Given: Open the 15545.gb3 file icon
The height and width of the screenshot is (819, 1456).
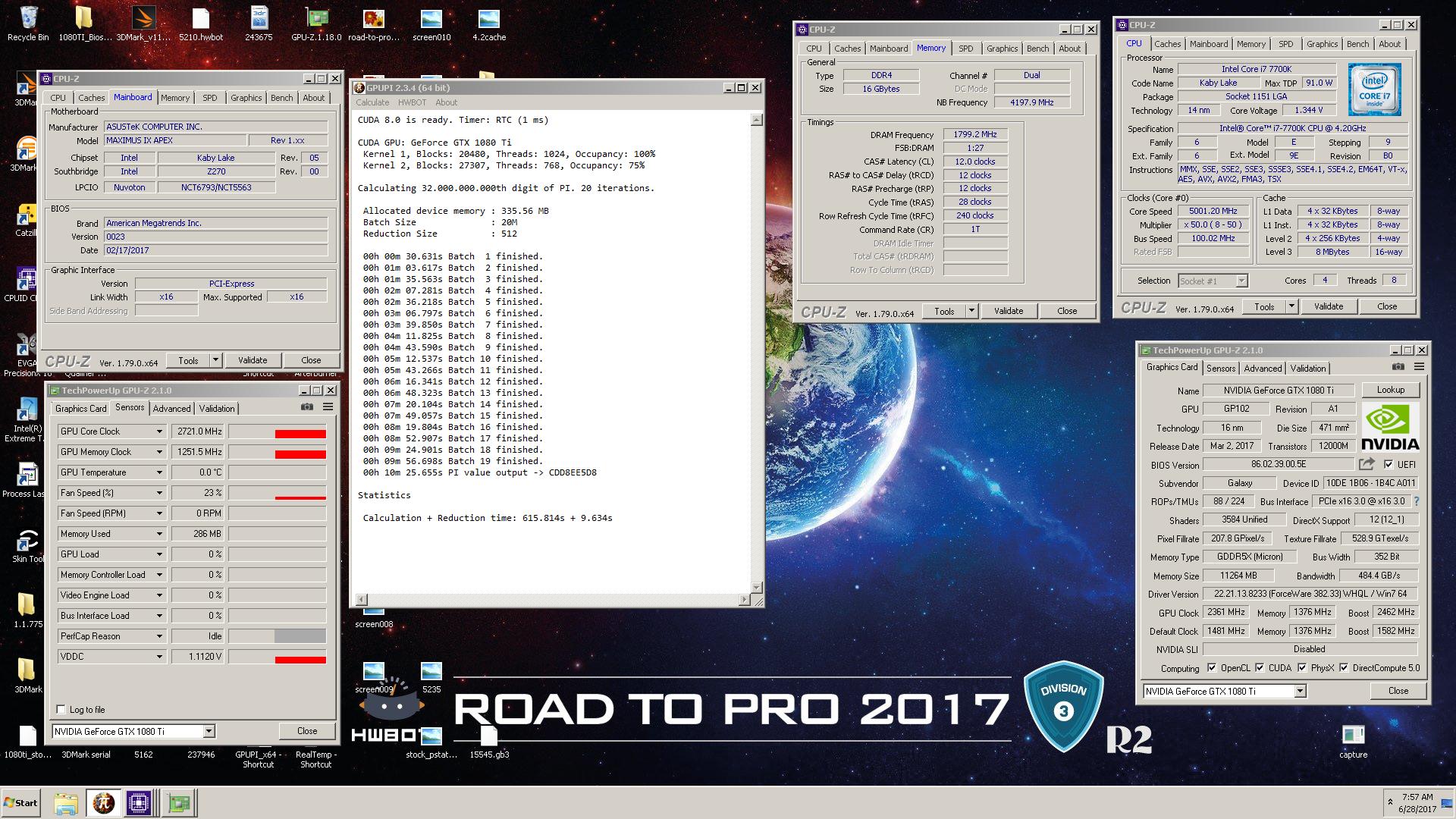Looking at the screenshot, I should [489, 742].
